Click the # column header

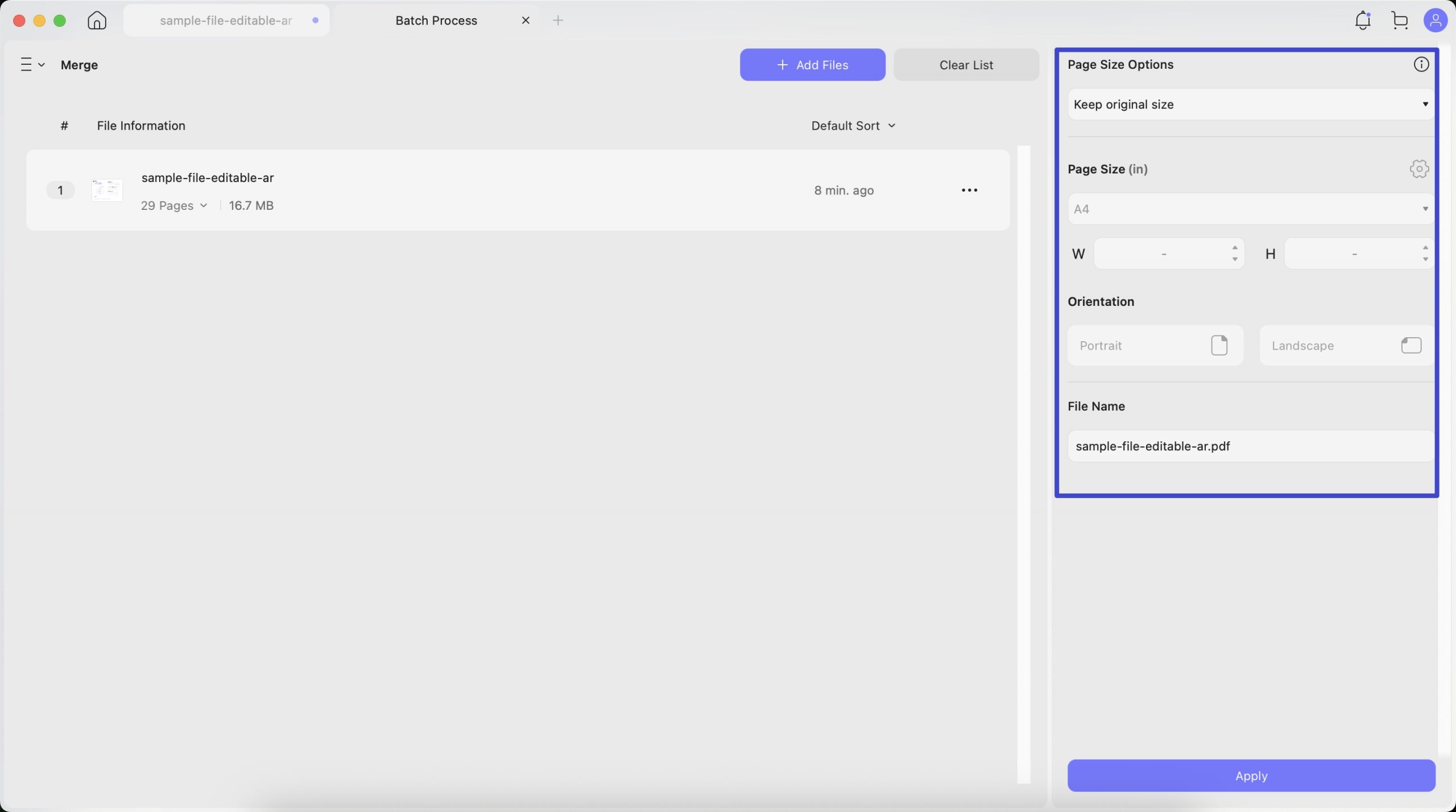[x=64, y=126]
